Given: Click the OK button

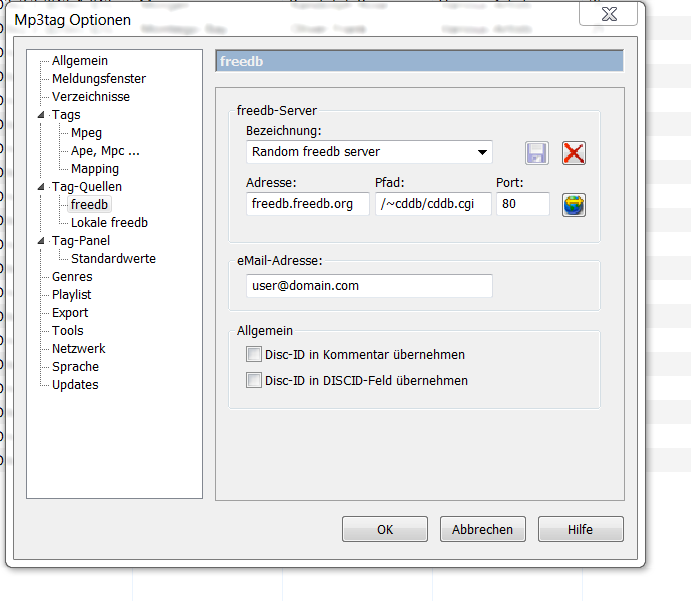Looking at the screenshot, I should pos(385,529).
